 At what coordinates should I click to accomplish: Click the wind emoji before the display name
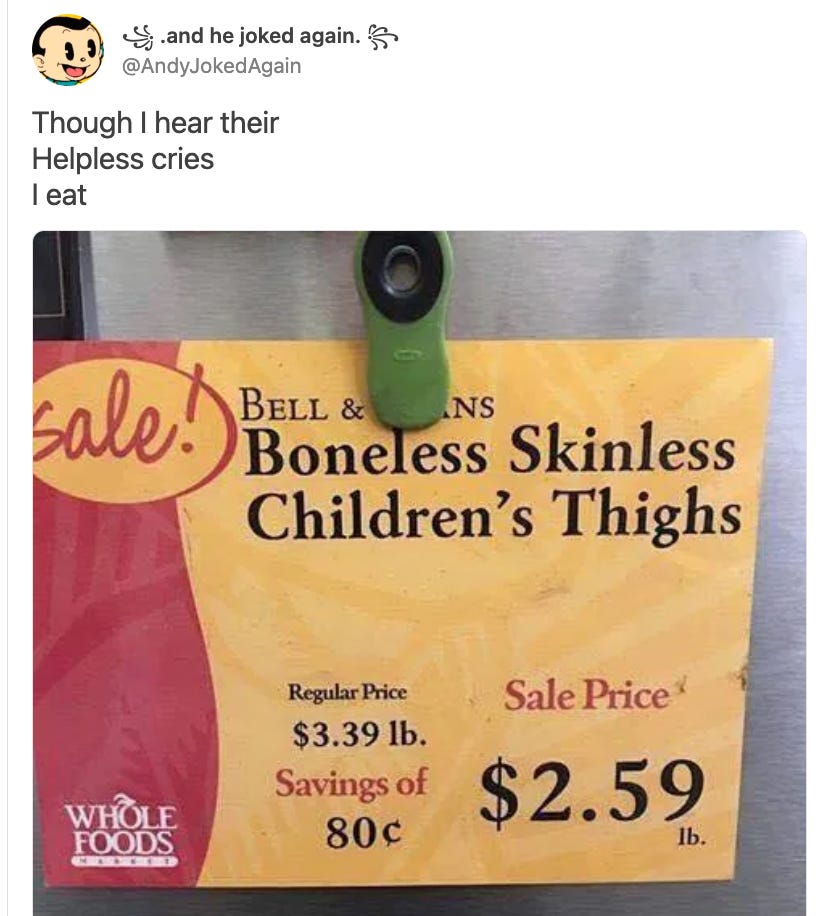[x=138, y=37]
